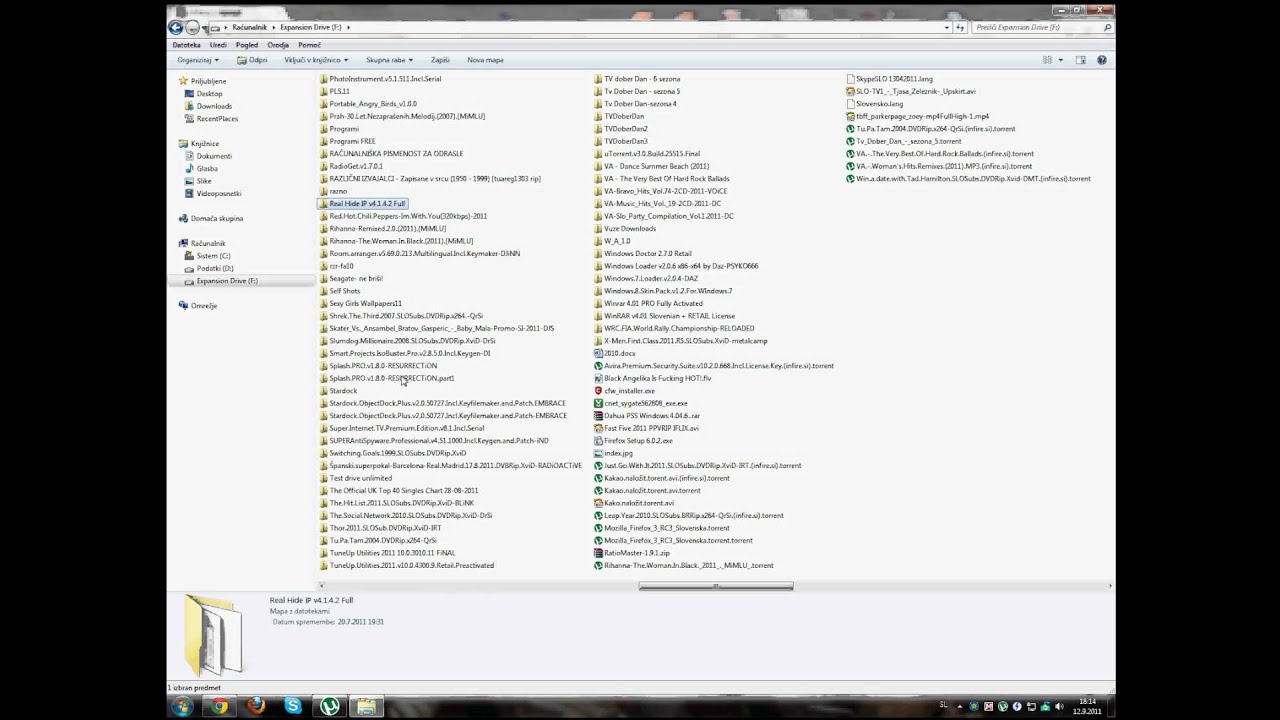Open the Downloads favorite in sidebar
Screen dimensions: 1280x720
[x=214, y=106]
